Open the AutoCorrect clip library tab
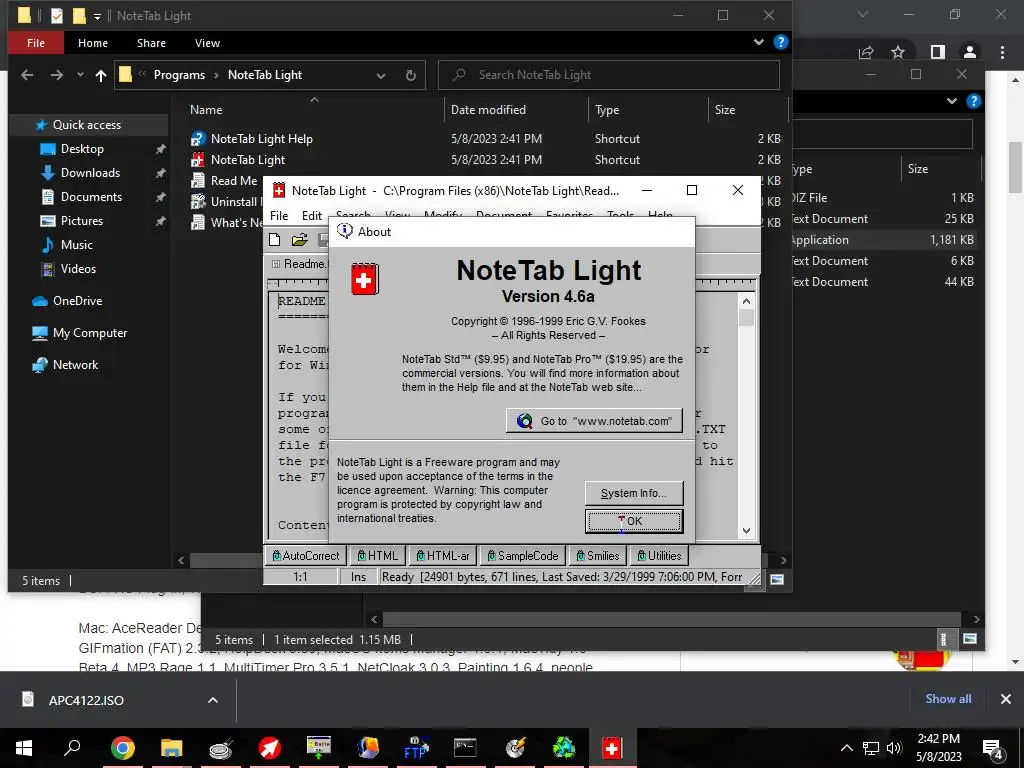1024x768 pixels. coord(305,556)
